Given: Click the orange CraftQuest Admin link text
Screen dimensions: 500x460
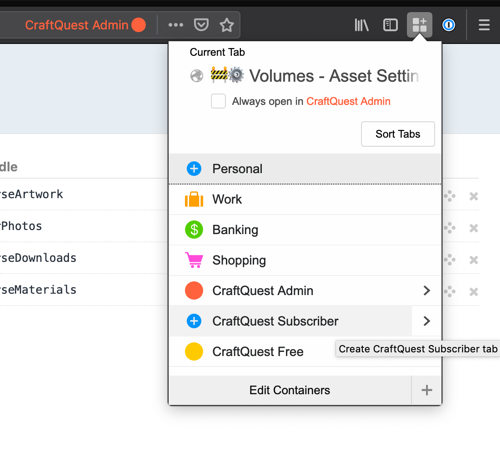Looking at the screenshot, I should (348, 101).
